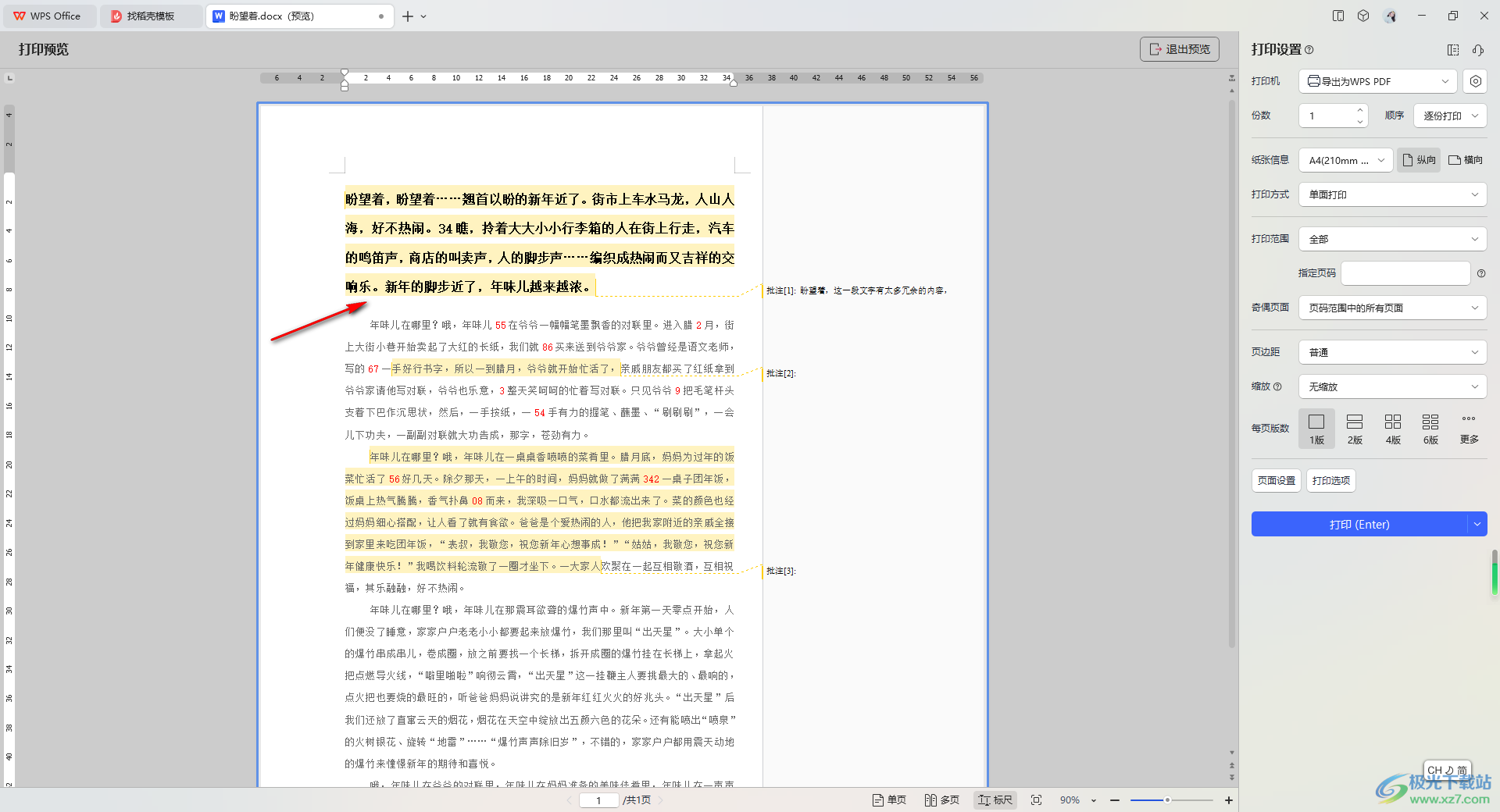Click the zoom slider handle

pyautogui.click(x=1167, y=800)
